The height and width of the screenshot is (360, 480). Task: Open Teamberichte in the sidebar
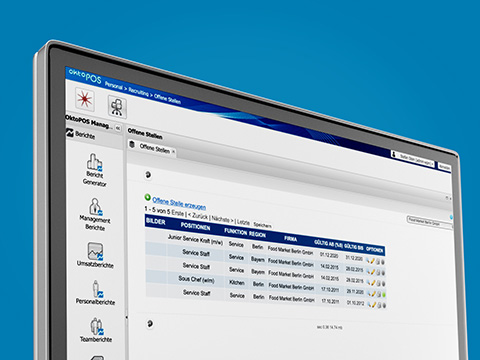coord(96,330)
